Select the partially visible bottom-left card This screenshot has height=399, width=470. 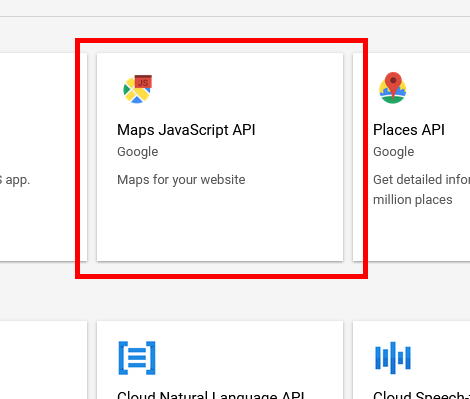point(43,360)
